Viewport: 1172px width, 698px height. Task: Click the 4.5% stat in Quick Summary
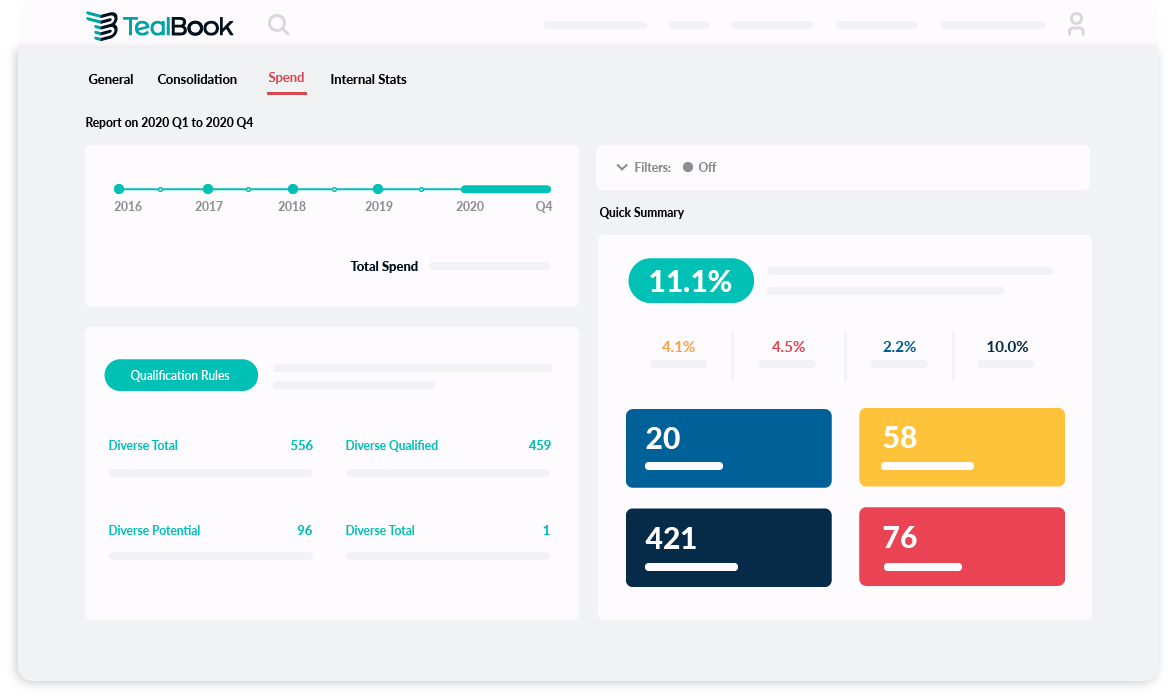[788, 346]
